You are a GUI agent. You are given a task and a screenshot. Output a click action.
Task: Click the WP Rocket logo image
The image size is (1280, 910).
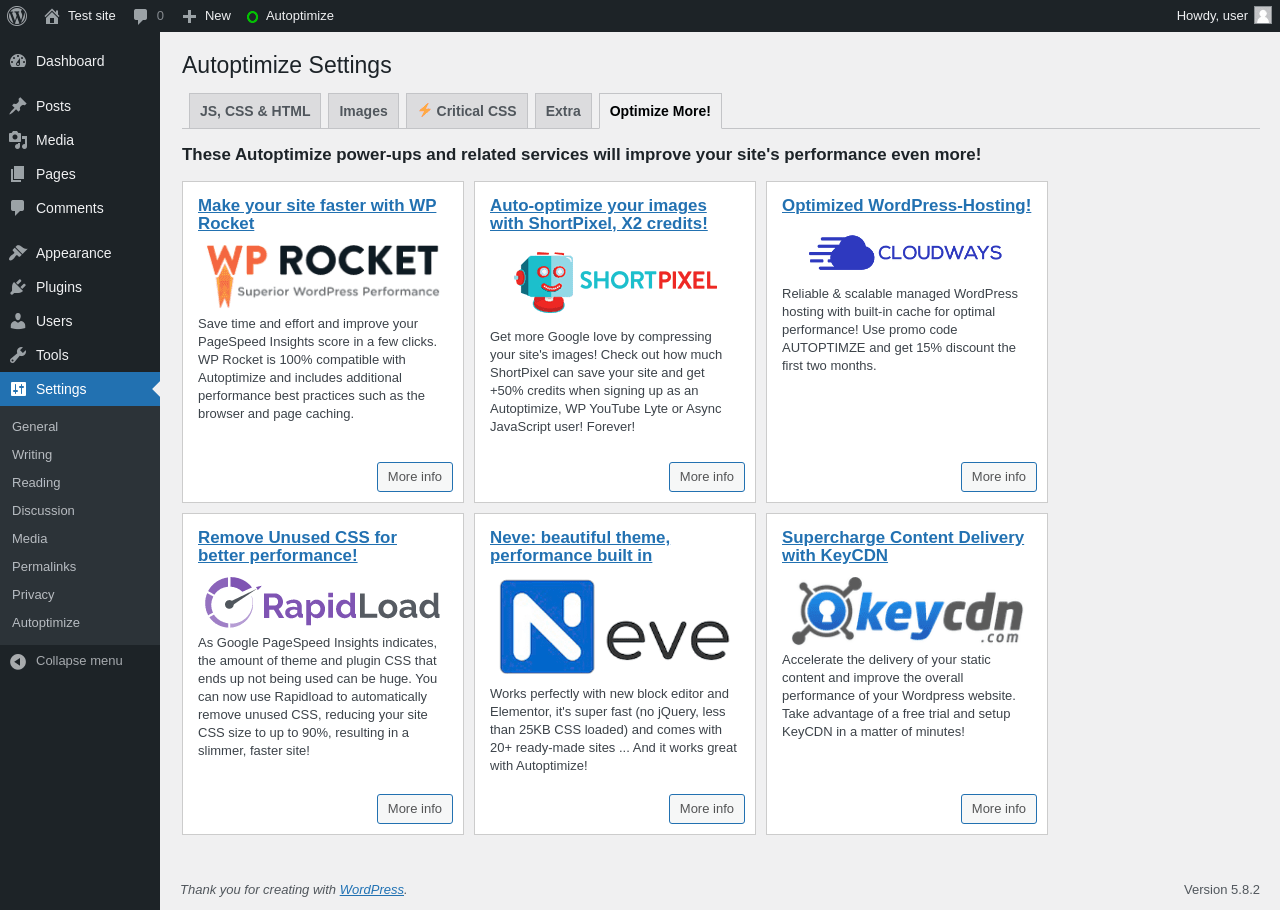tap(323, 276)
